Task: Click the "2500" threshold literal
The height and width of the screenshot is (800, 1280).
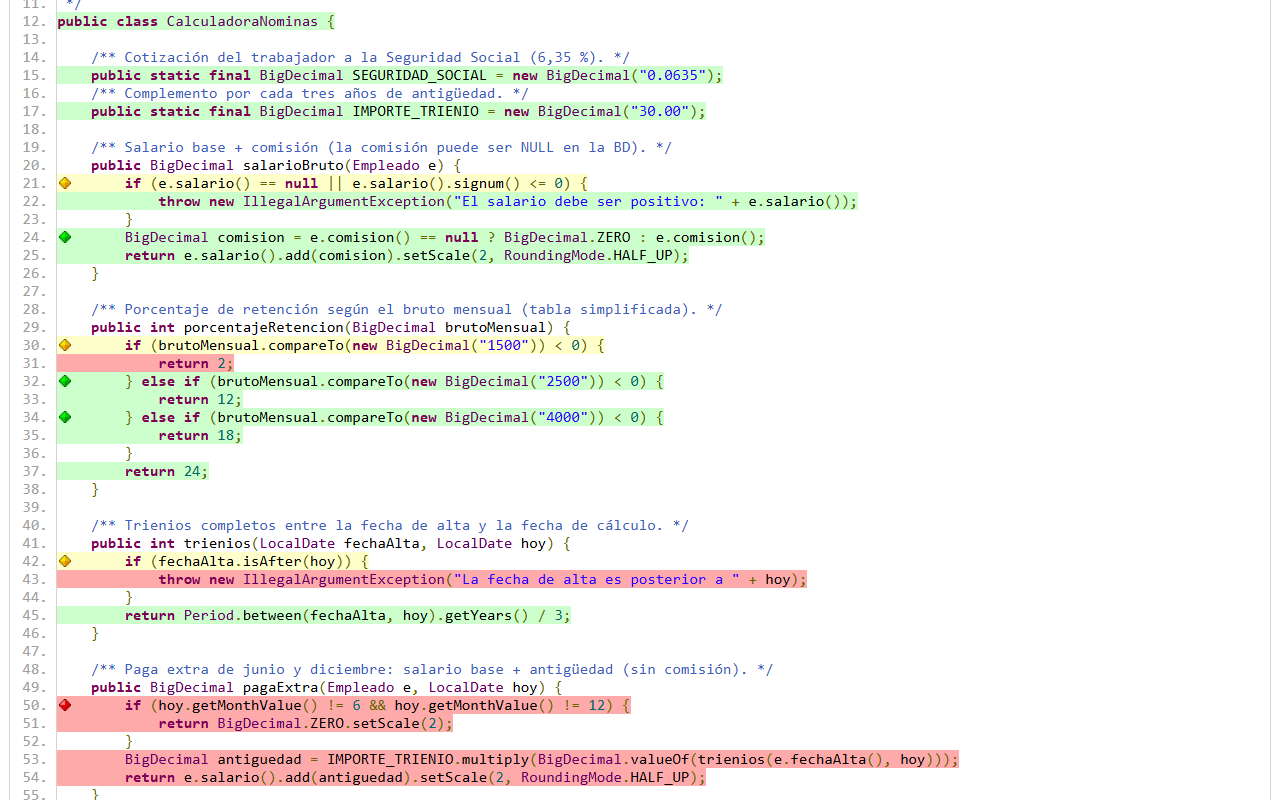Action: (x=562, y=381)
